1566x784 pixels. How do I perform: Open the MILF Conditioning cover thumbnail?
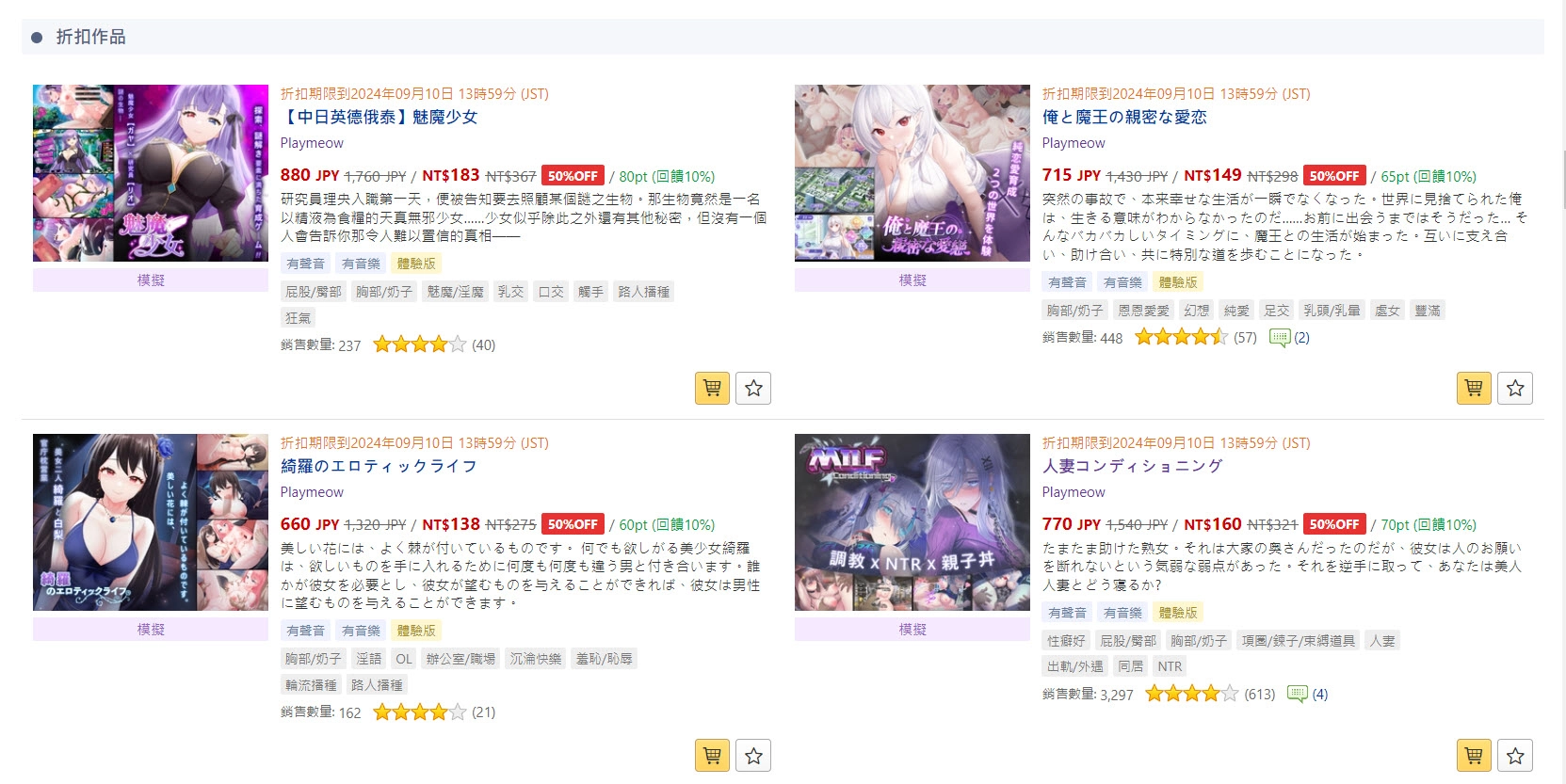(x=912, y=522)
